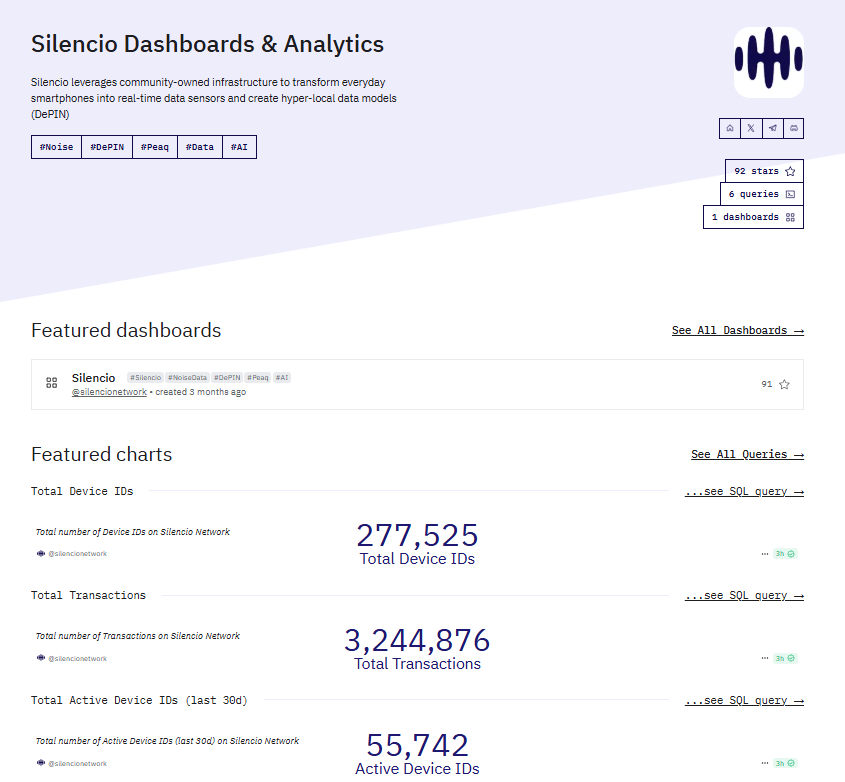Open See All Queries link
Image resolution: width=845 pixels, height=782 pixels.
click(747, 454)
